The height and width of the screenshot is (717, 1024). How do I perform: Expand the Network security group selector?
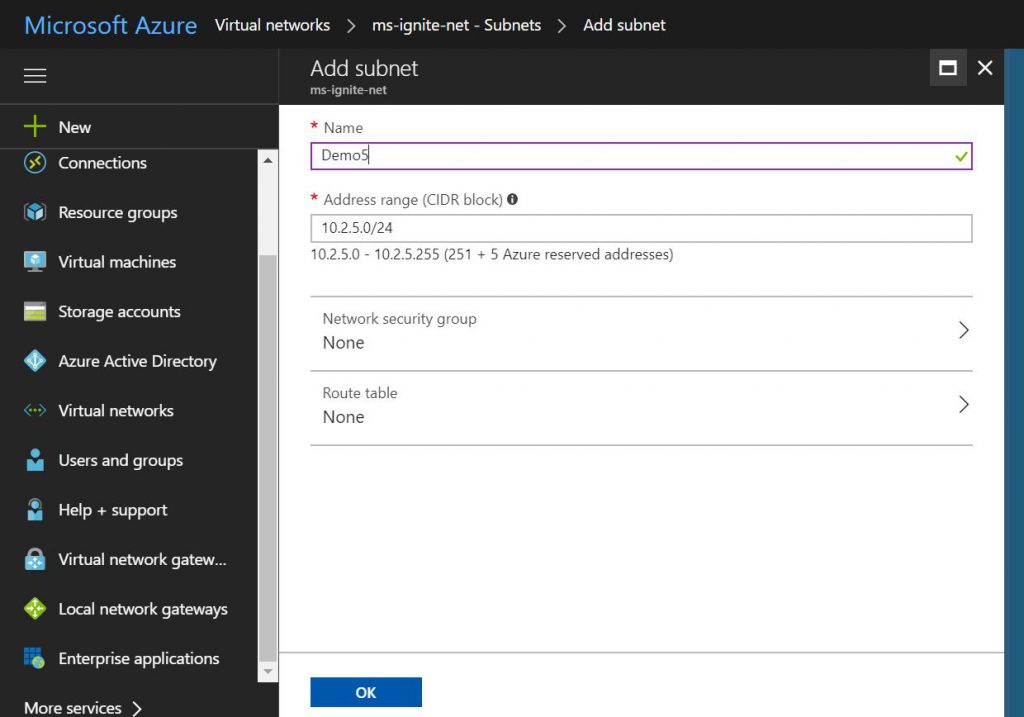641,331
